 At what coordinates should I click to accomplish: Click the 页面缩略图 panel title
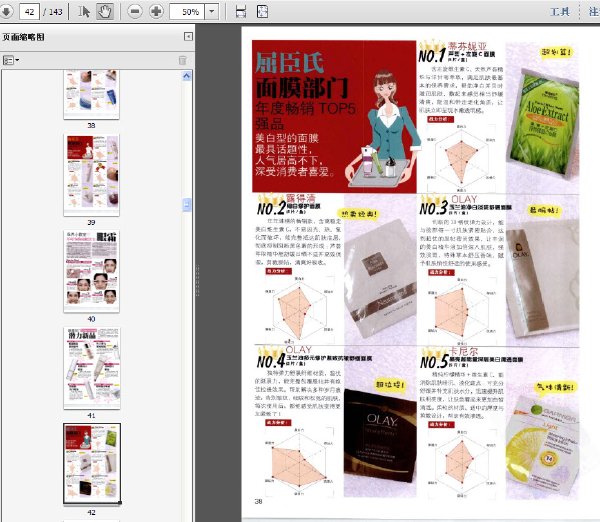click(23, 37)
